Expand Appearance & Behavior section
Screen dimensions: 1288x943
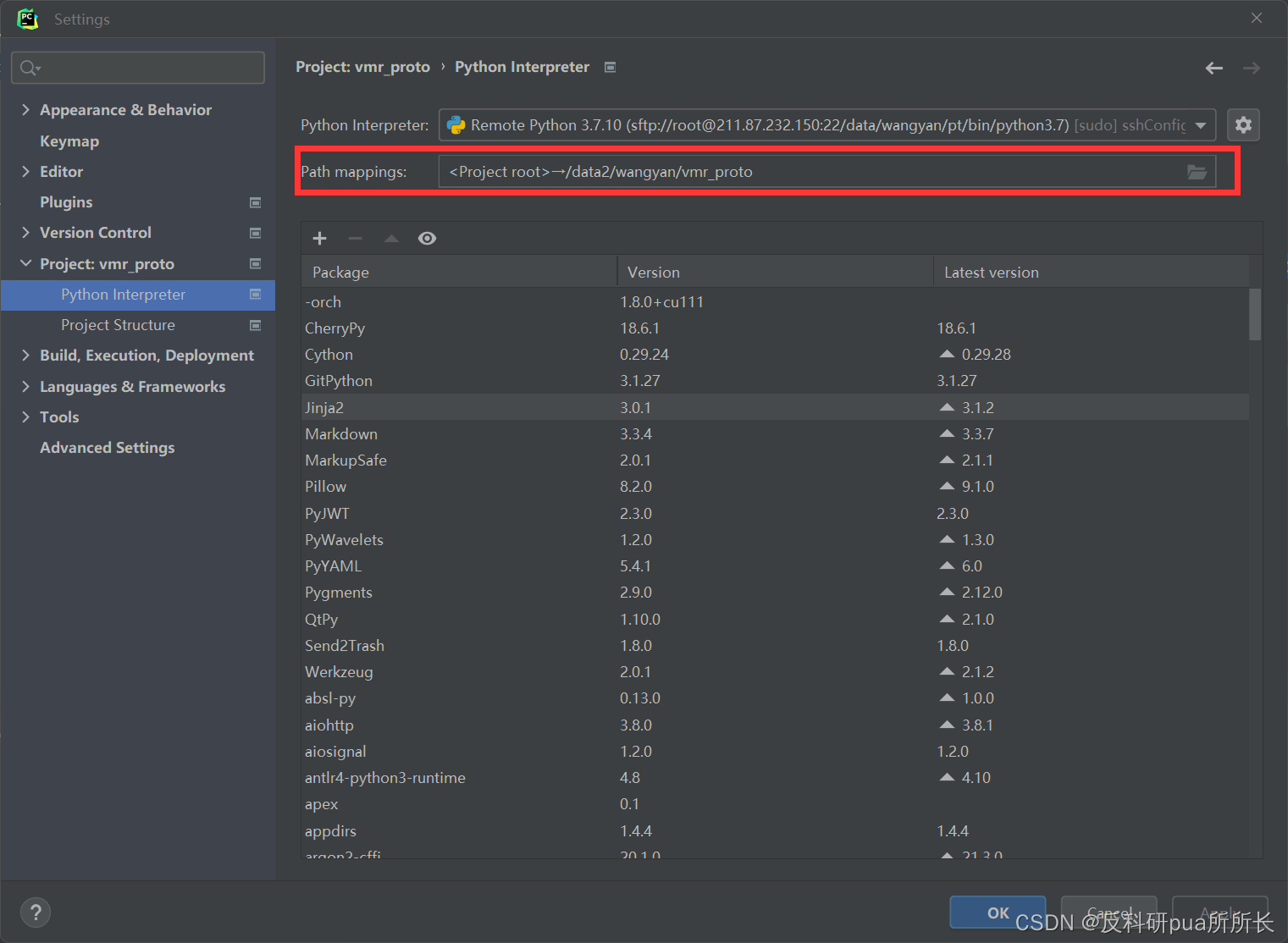(25, 110)
